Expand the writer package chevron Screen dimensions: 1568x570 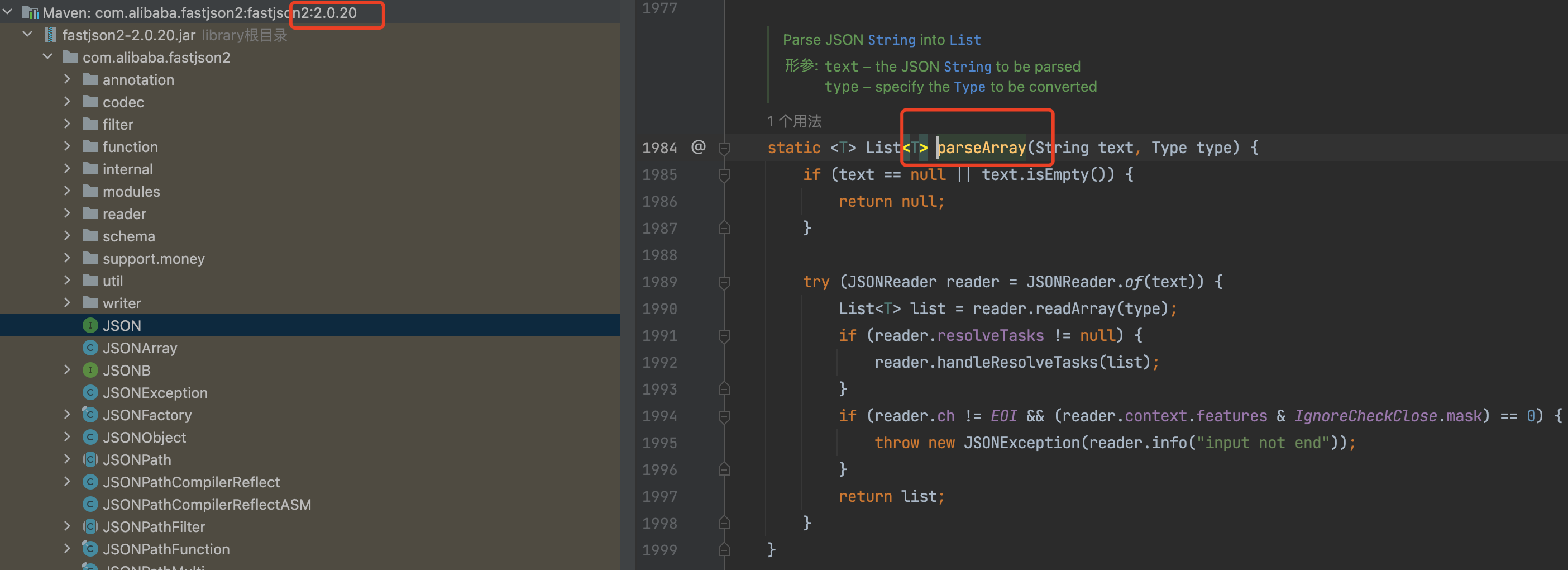coord(68,303)
